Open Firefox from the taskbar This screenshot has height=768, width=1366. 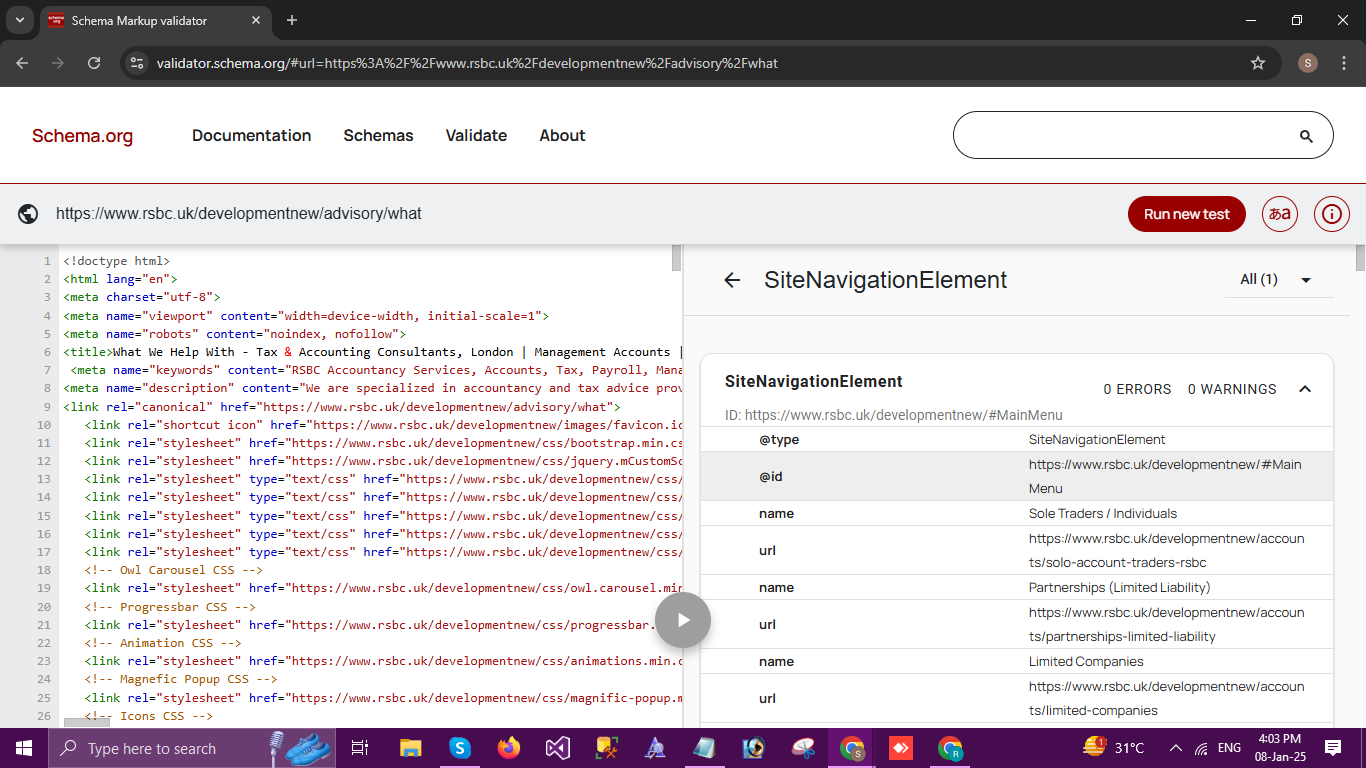pyautogui.click(x=509, y=748)
